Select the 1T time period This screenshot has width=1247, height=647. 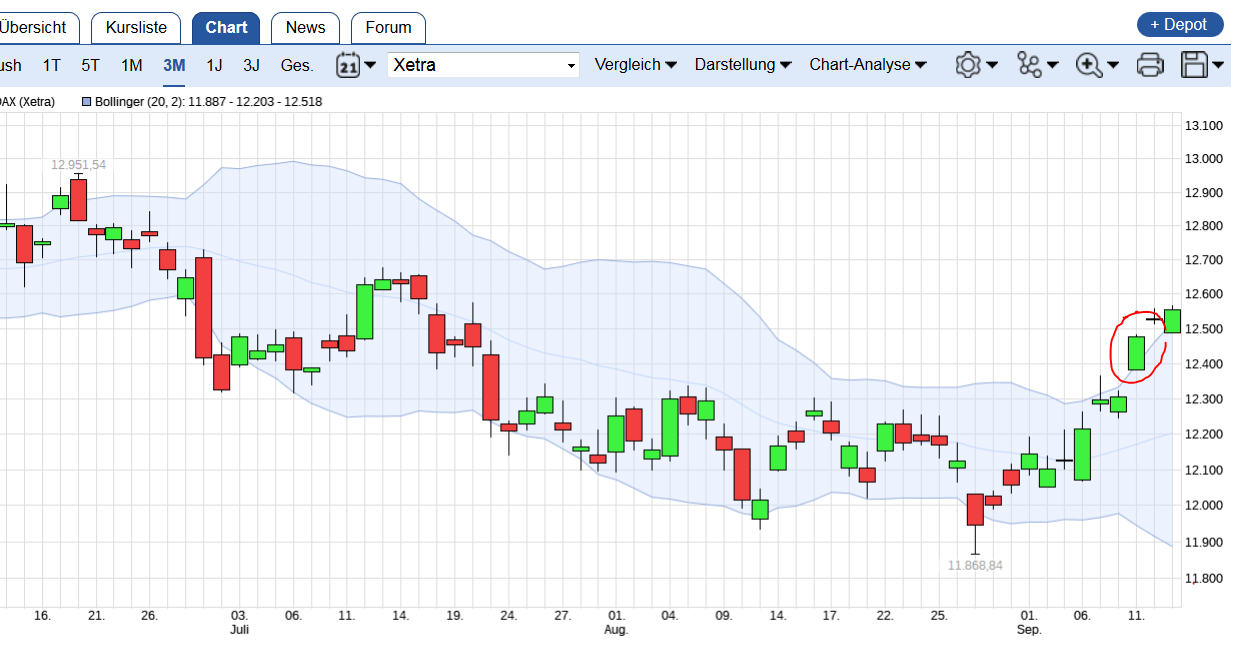[51, 64]
